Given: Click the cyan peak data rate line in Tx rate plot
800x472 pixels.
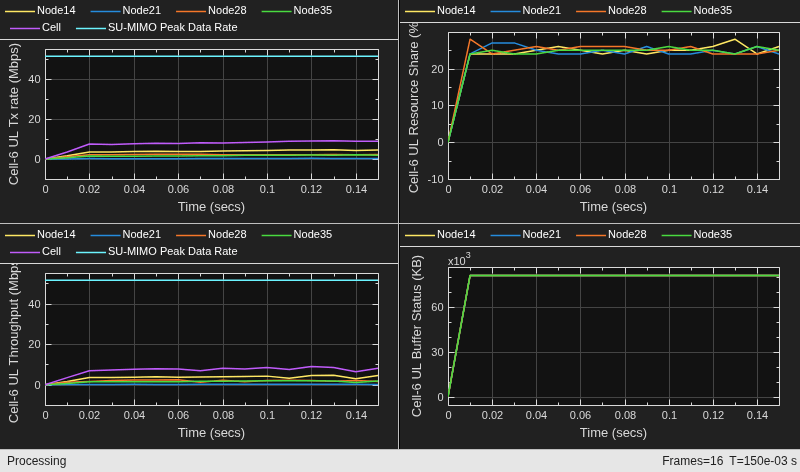Looking at the screenshot, I should click(x=212, y=56).
